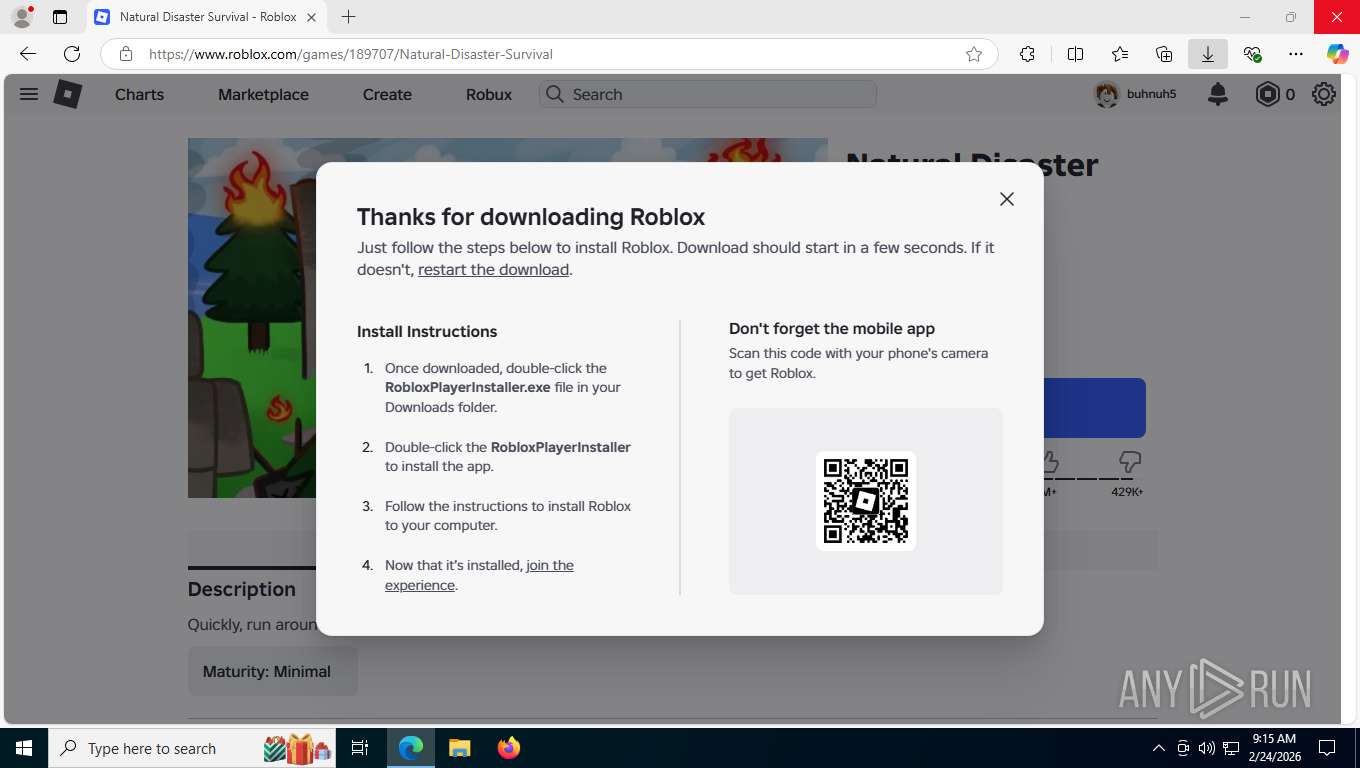1360x768 pixels.
Task: Open the Edge profile icon
Action: click(21, 17)
